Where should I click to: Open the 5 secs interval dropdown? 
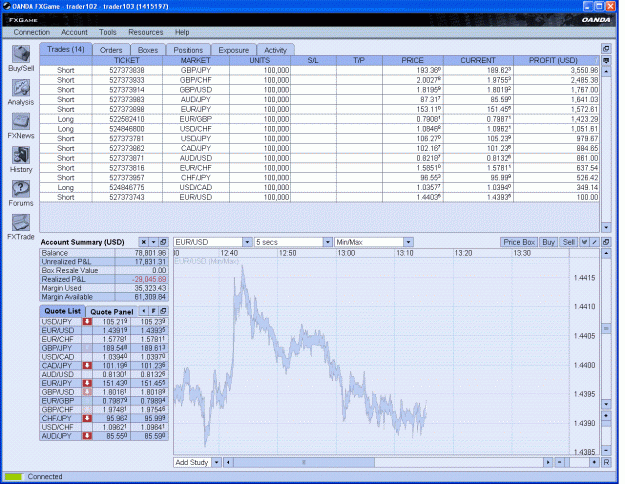pyautogui.click(x=328, y=242)
